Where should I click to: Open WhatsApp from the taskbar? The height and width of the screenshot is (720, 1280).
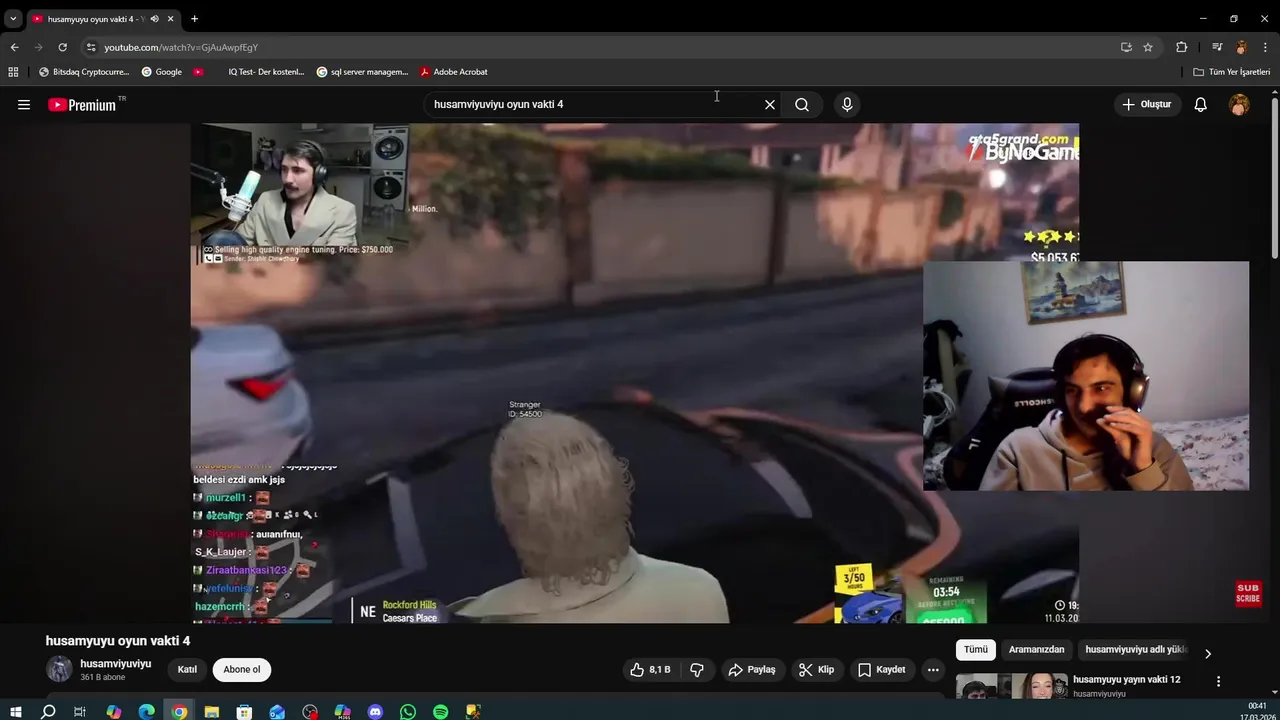point(408,712)
